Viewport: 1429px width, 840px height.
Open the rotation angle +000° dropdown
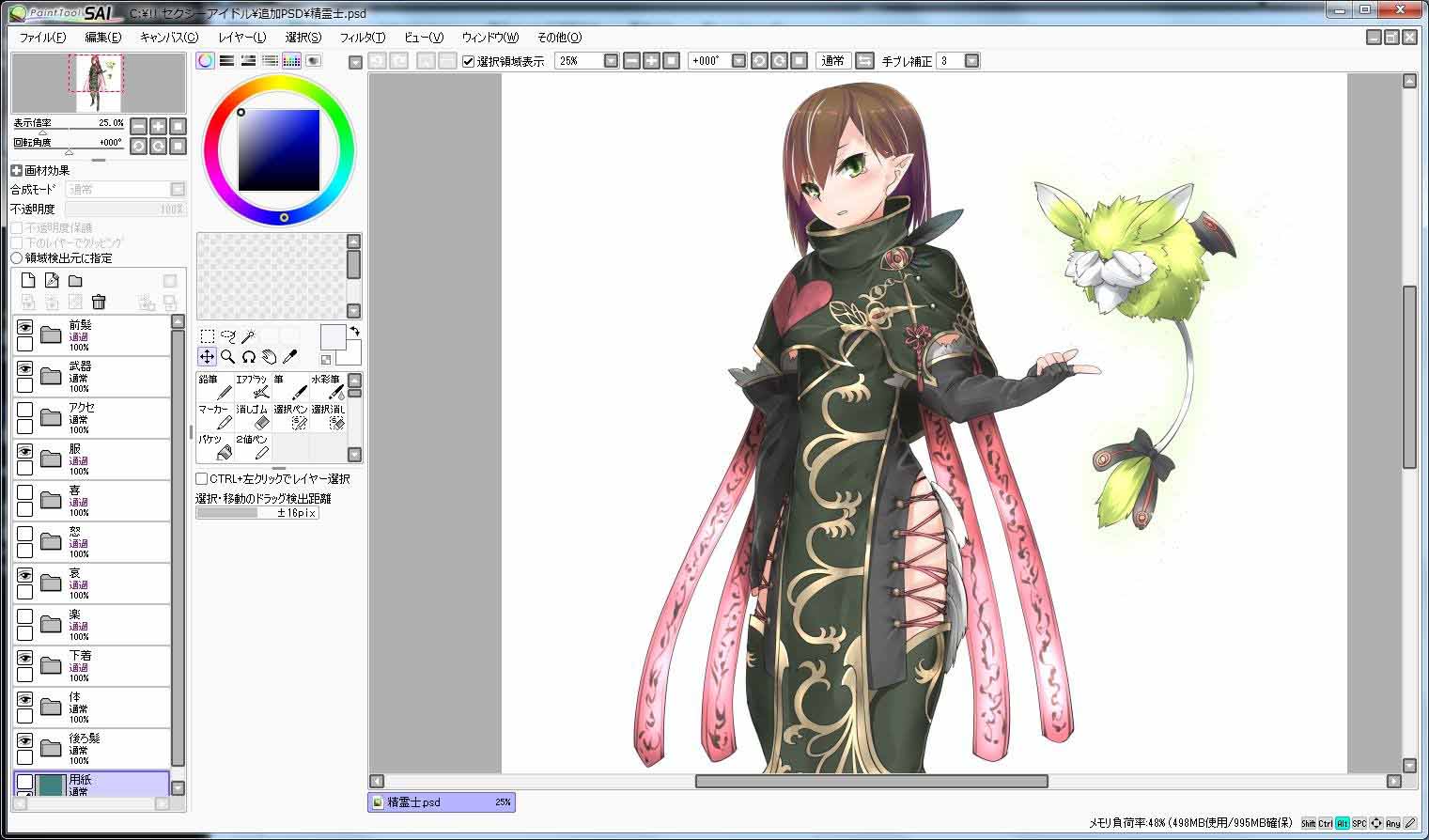pos(738,61)
